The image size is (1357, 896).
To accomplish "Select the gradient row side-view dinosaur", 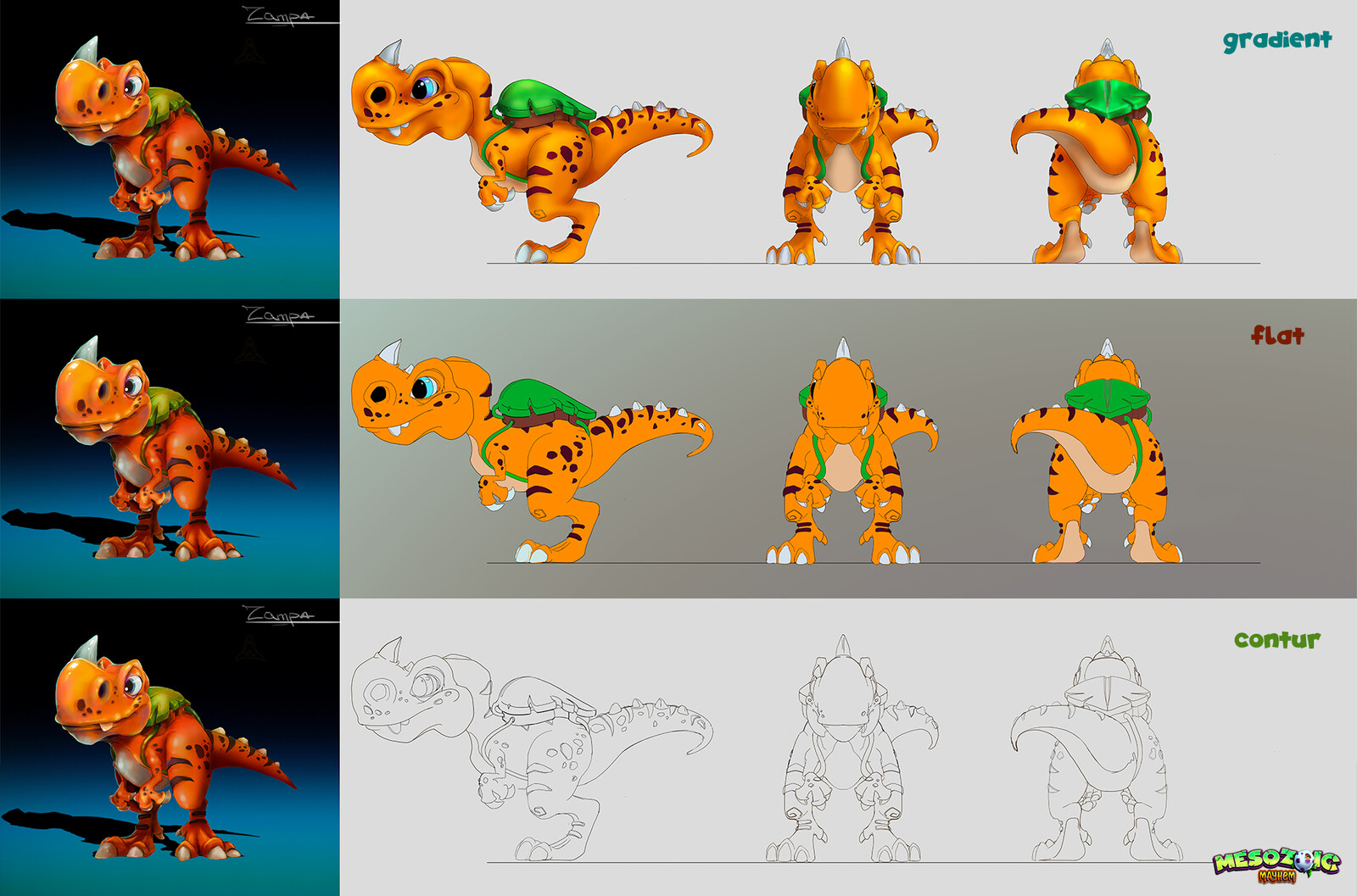I will point(532,152).
